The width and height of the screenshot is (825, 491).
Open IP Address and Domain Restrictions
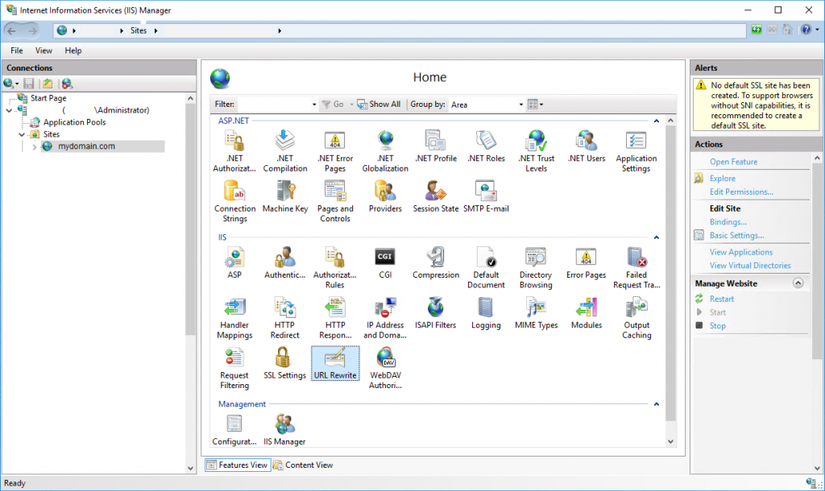(385, 318)
